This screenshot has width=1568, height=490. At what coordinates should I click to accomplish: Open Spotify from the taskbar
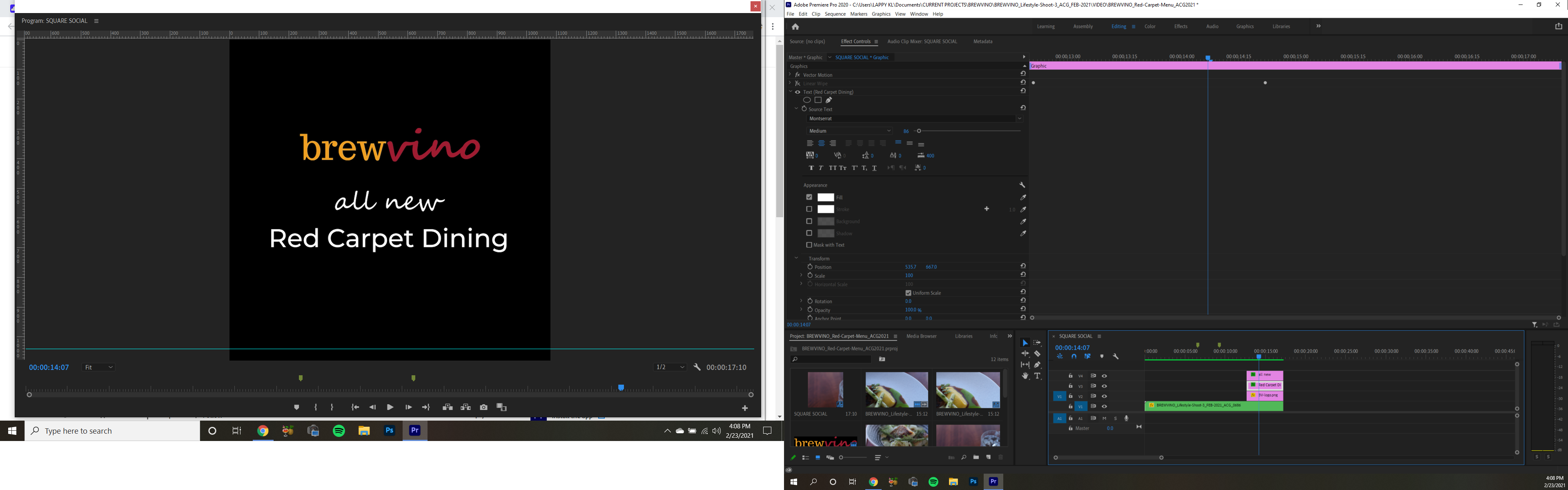pos(339,430)
